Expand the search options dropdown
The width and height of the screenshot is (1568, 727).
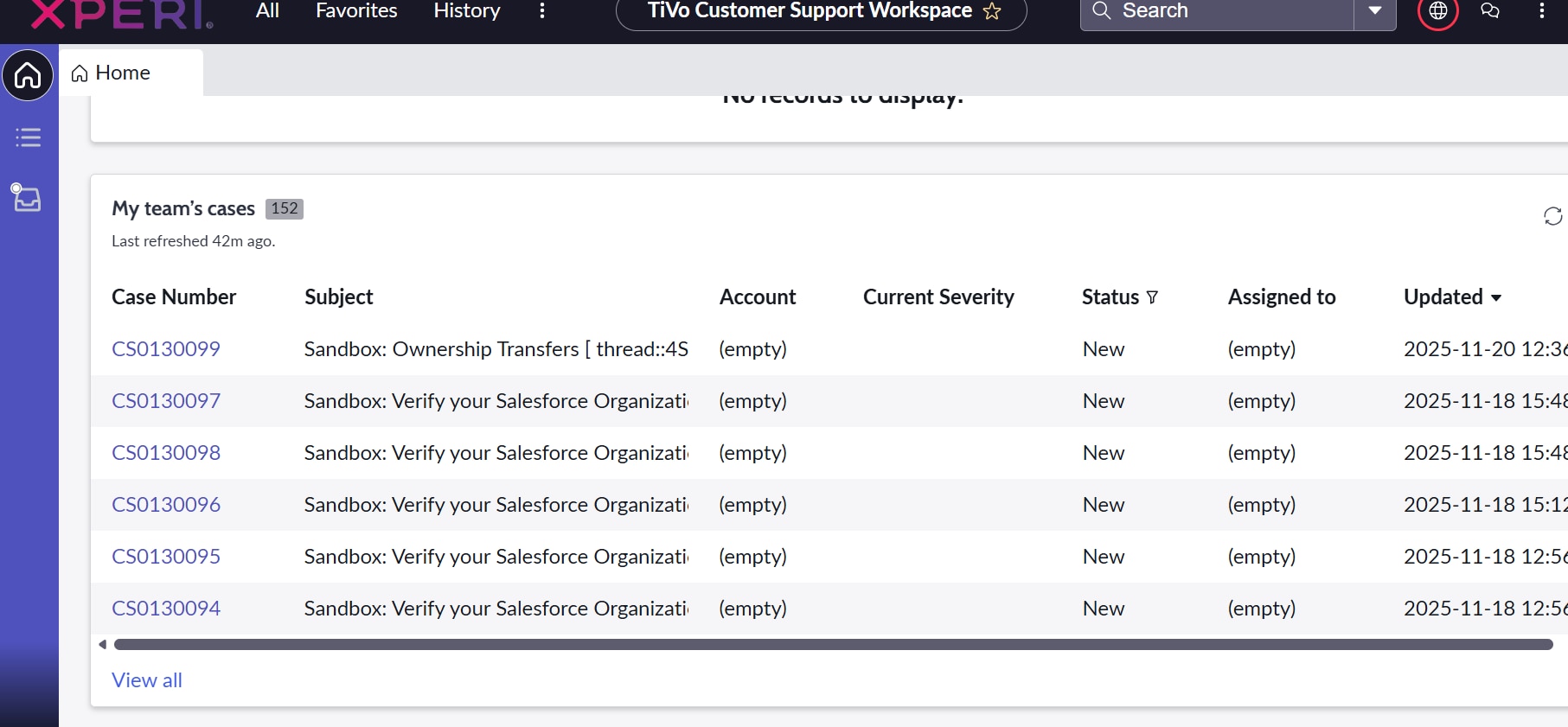coord(1375,11)
